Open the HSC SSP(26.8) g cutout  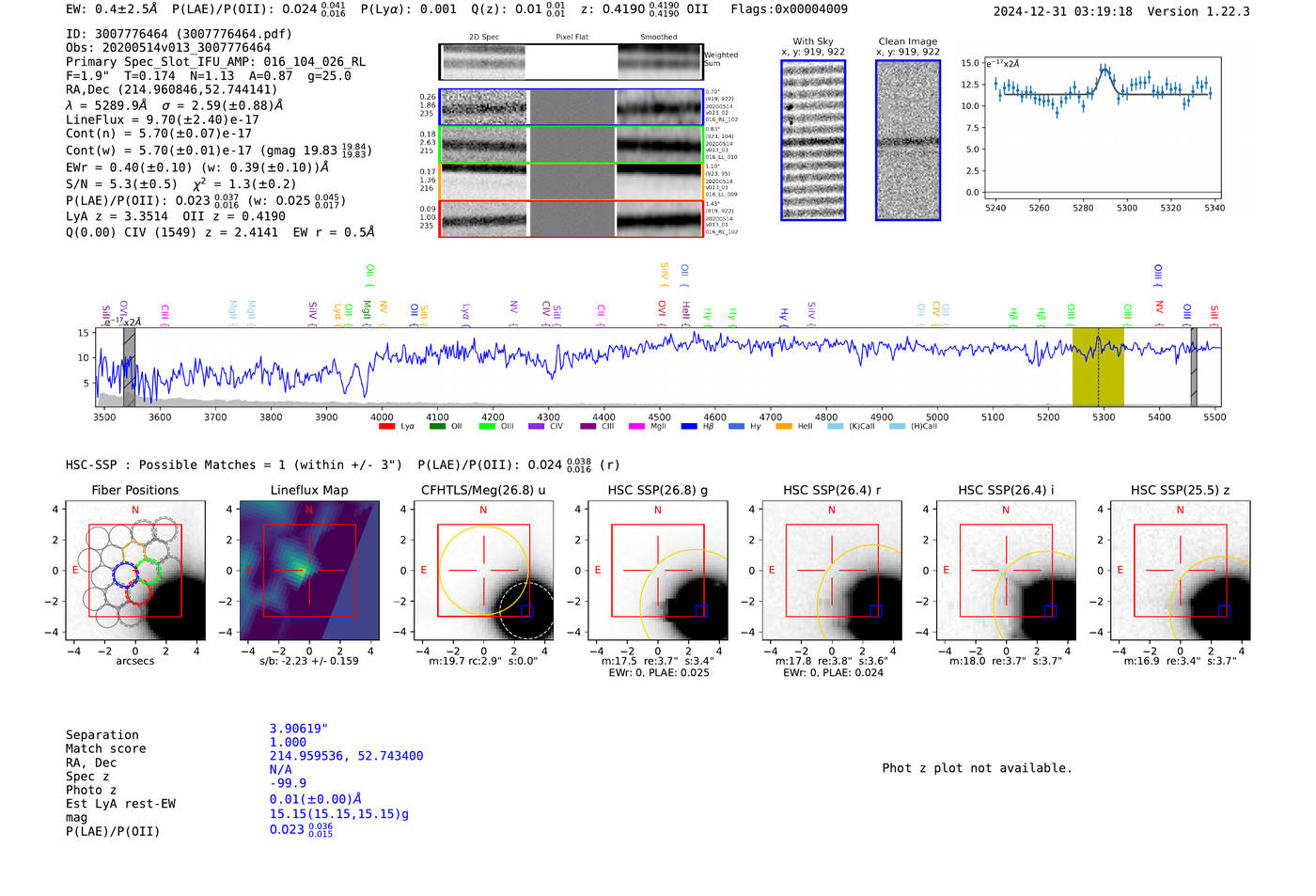[658, 571]
